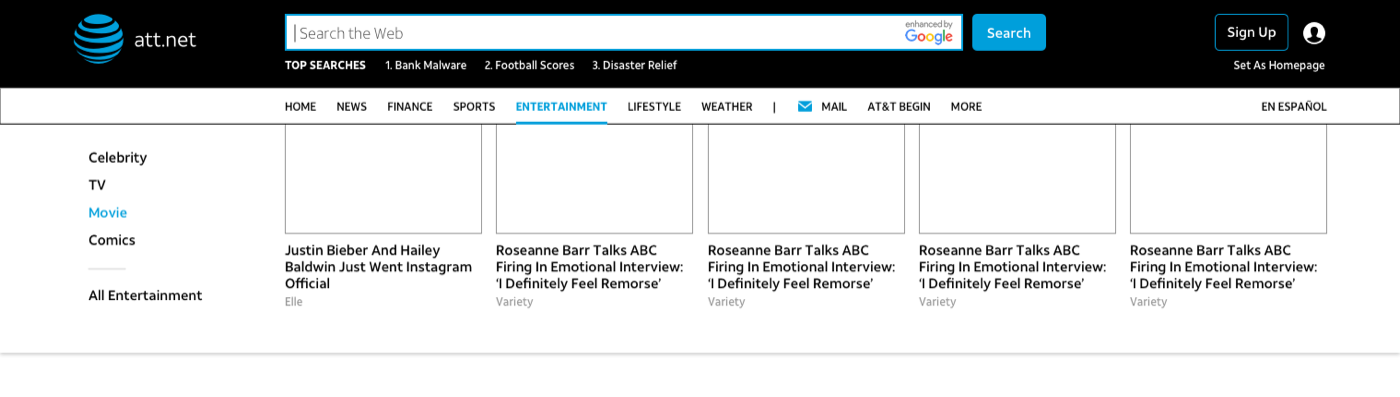
Task: Open the SPORTS nav item
Action: pyautogui.click(x=474, y=106)
